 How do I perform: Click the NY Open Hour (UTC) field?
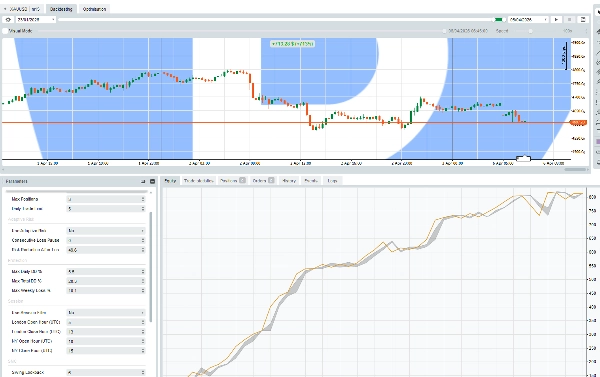106,341
